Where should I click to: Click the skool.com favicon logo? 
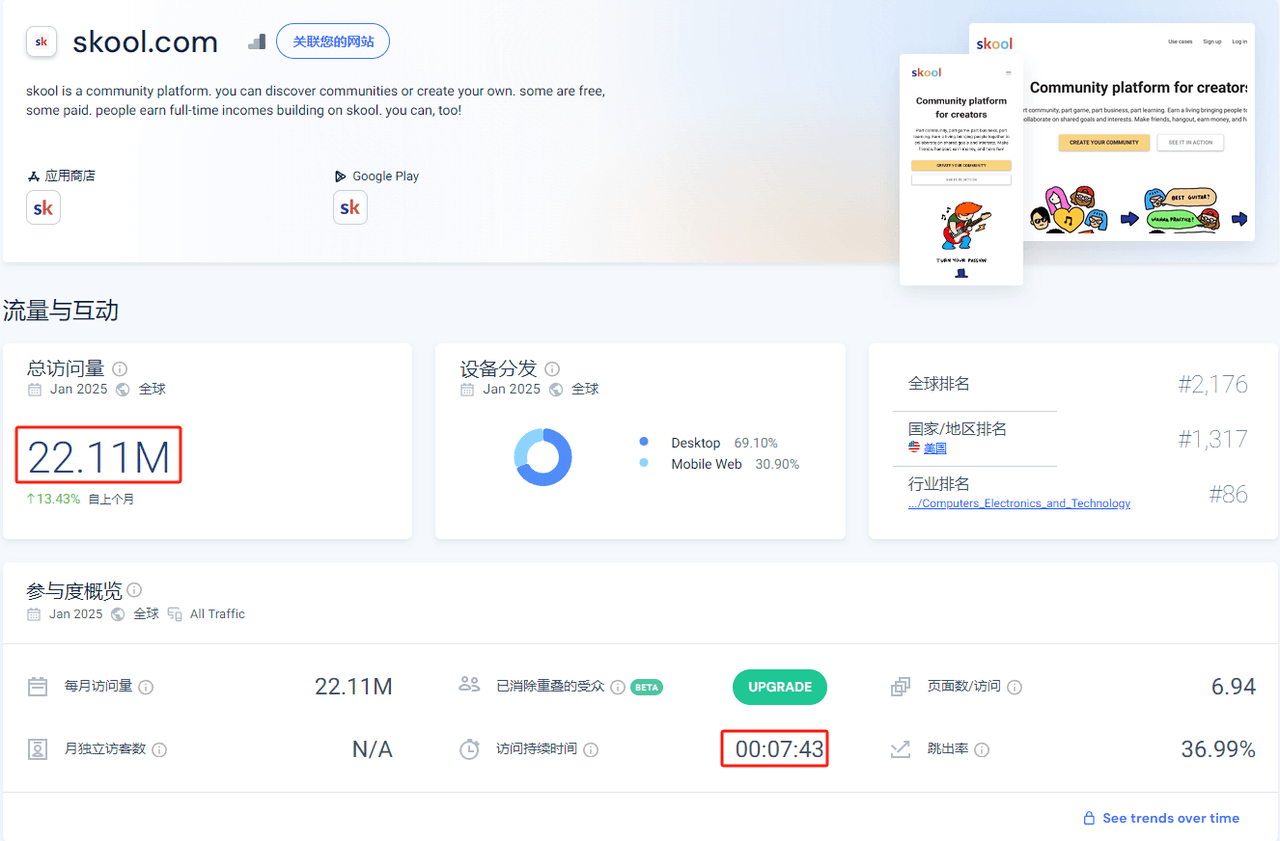(41, 41)
